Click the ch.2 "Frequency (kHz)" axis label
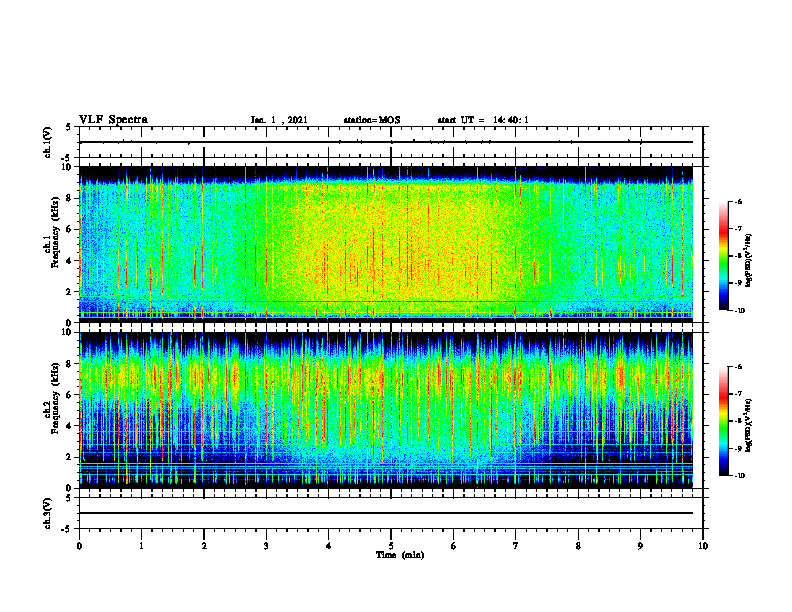Screen dimensions: 792x612 pyautogui.click(x=55, y=398)
